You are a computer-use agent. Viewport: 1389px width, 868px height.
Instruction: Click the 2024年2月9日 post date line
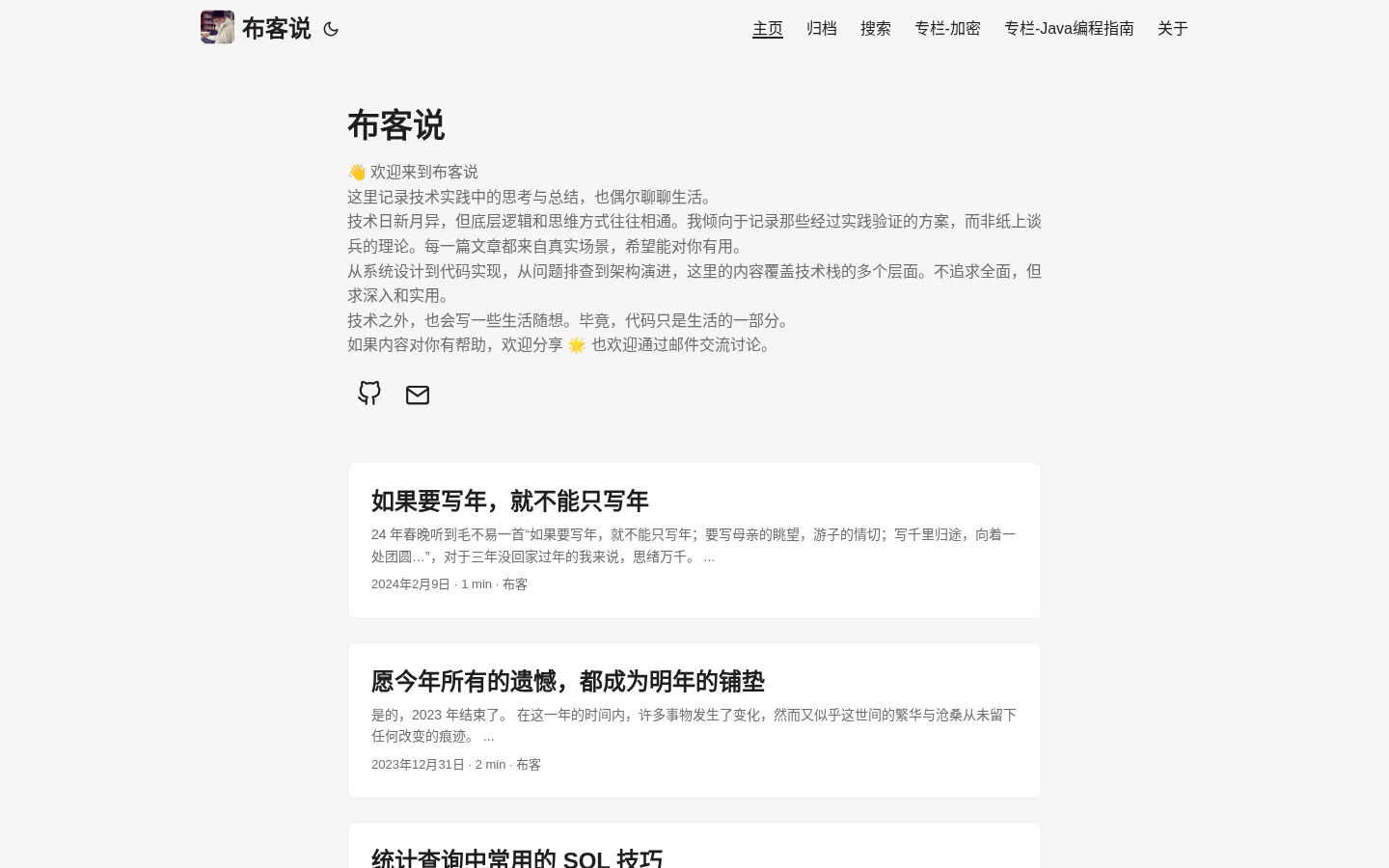point(449,584)
